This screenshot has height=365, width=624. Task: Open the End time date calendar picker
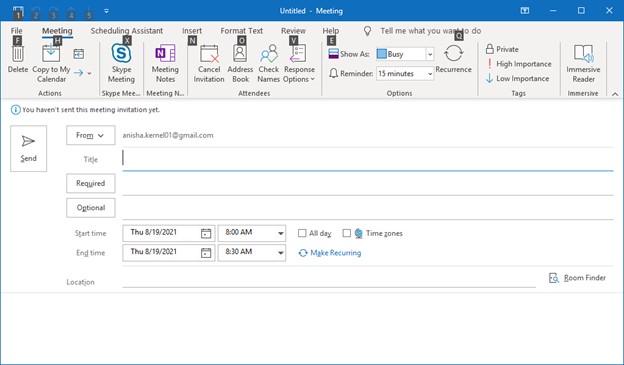click(x=206, y=253)
